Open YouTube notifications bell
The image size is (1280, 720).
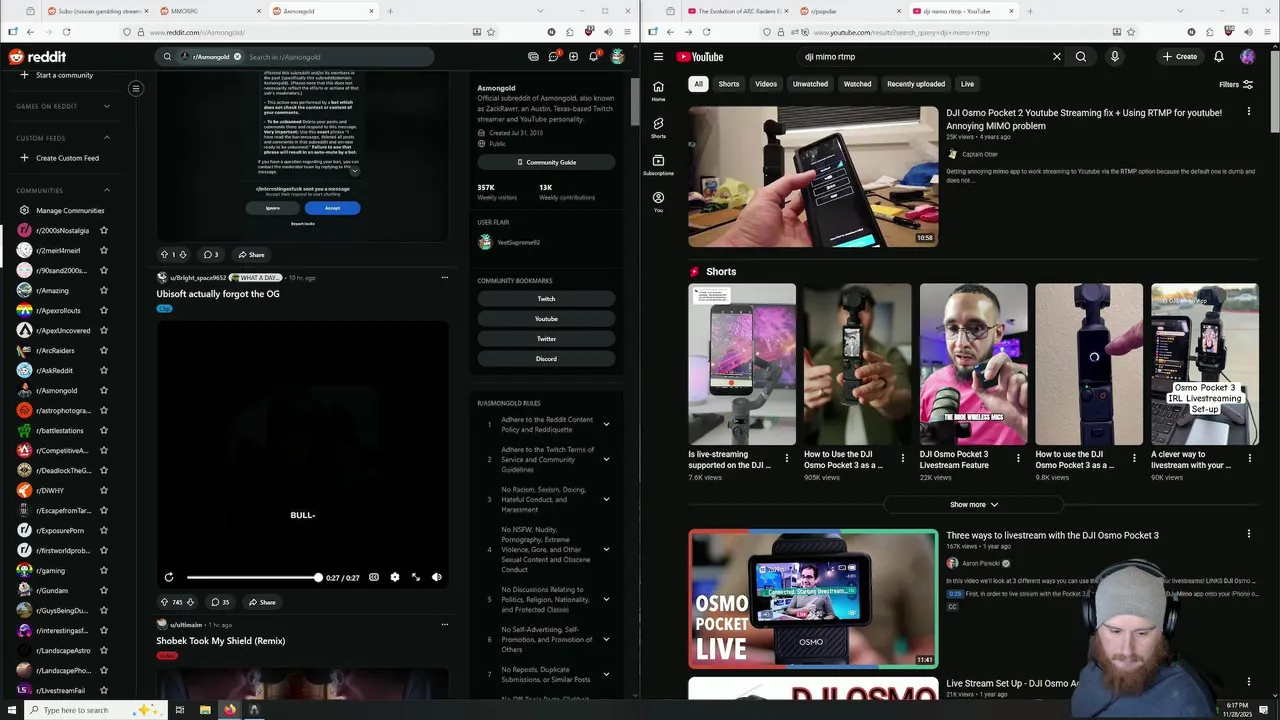[1219, 57]
